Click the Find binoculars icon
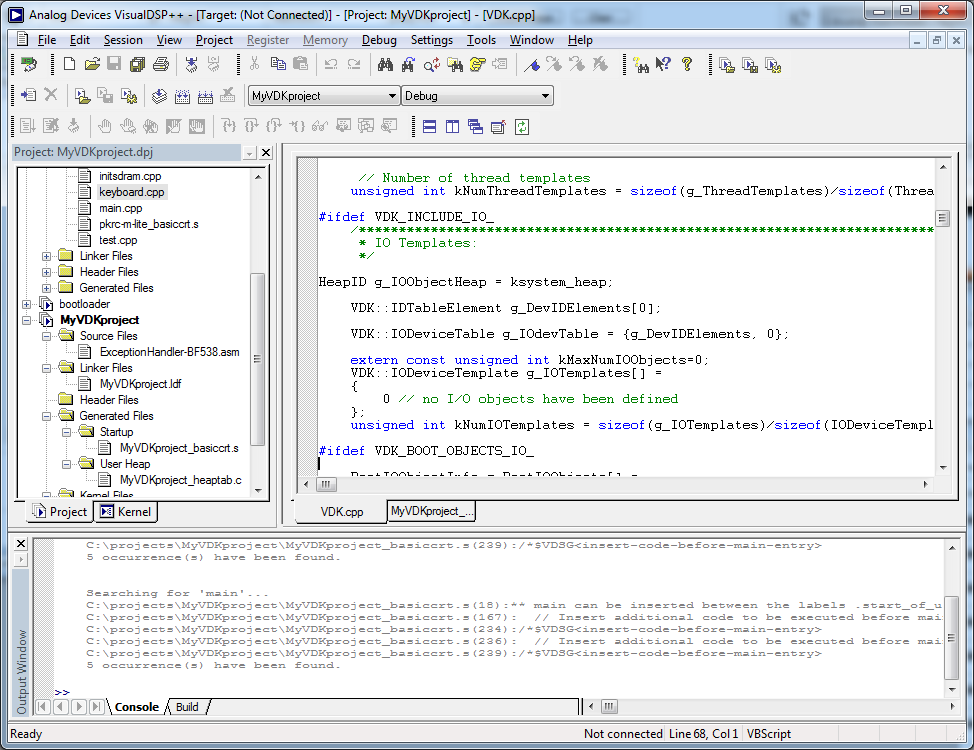 click(385, 65)
